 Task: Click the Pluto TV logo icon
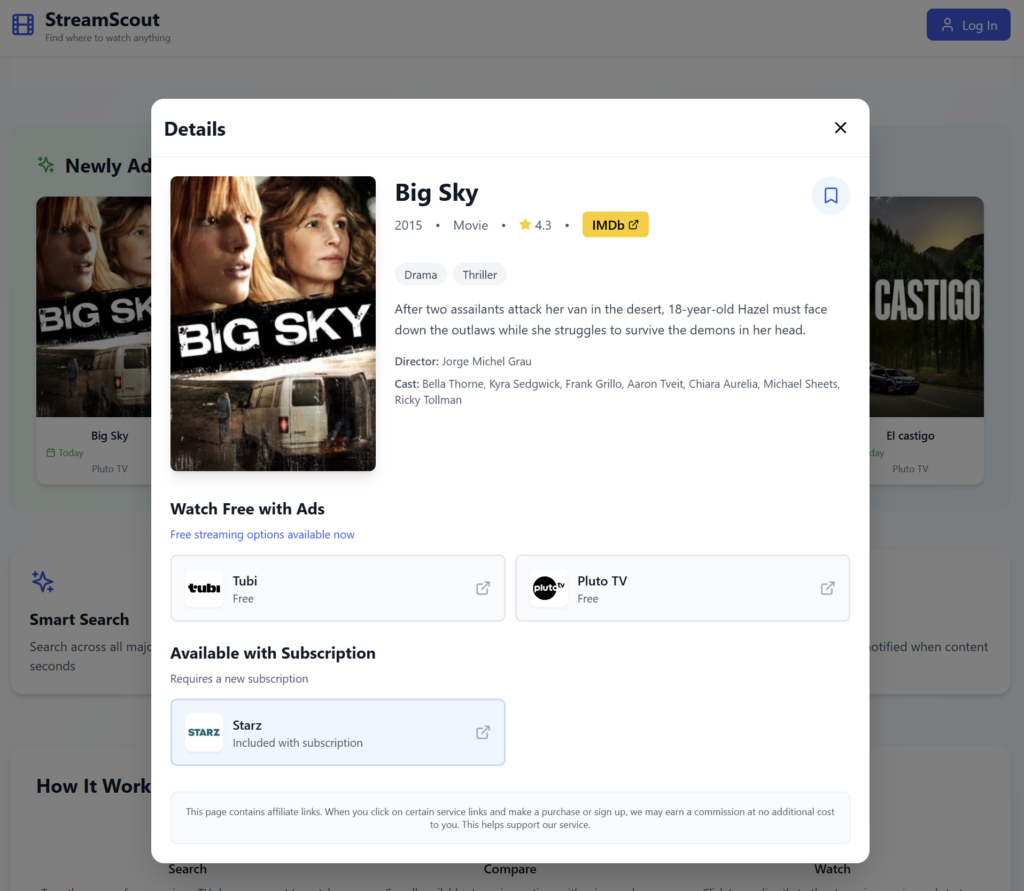549,588
